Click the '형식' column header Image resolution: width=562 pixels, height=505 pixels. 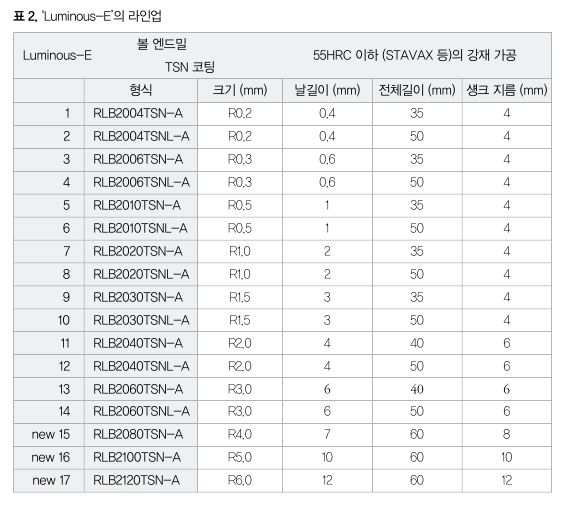coord(141,90)
